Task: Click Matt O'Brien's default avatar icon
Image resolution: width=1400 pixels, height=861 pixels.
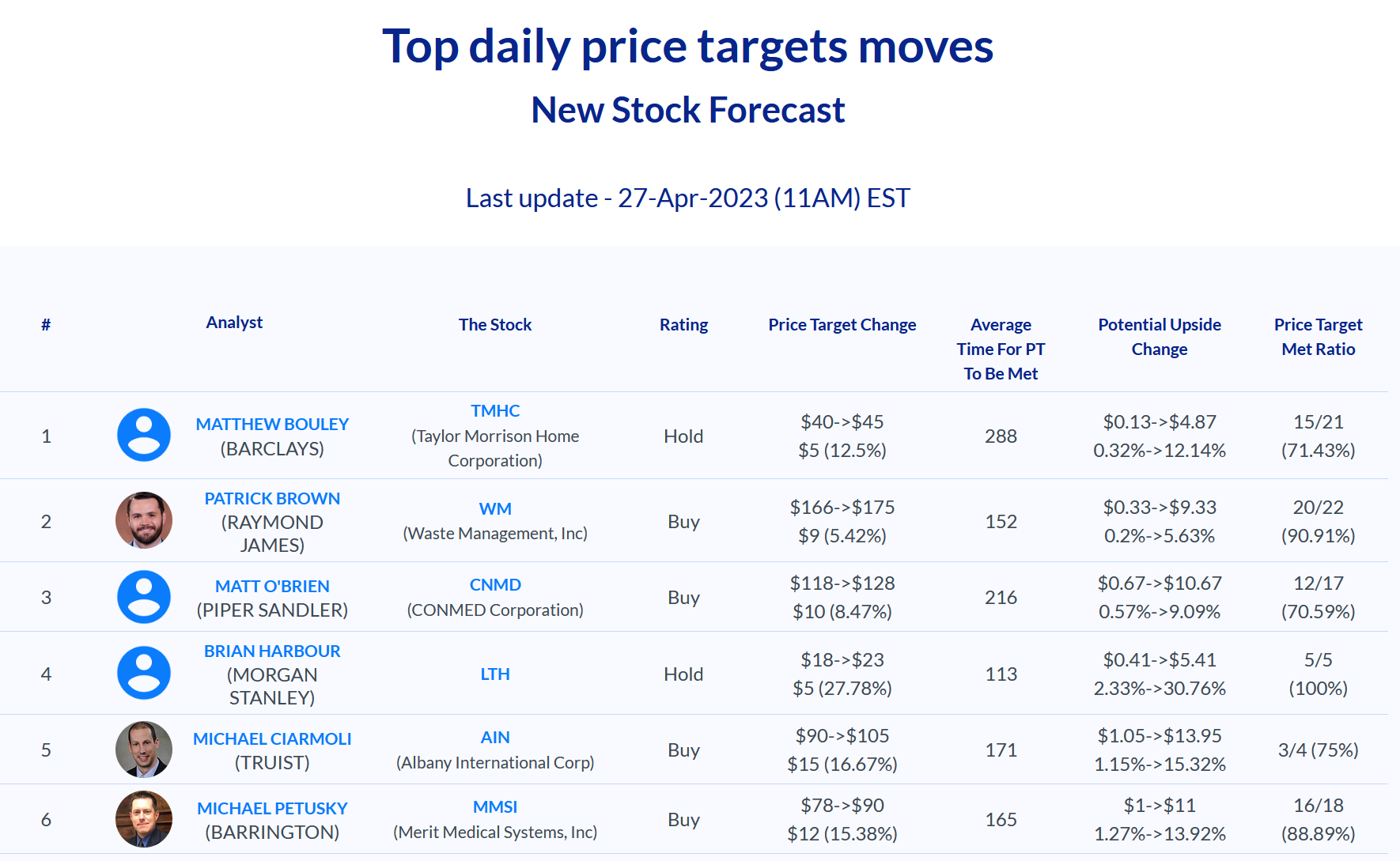Action: [144, 597]
